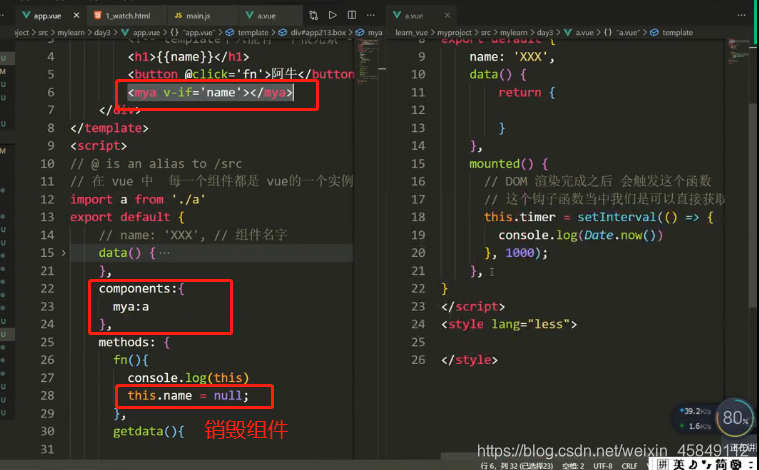Click 'export default {' line in app.vue
Image resolution: width=759 pixels, height=470 pixels.
click(127, 217)
